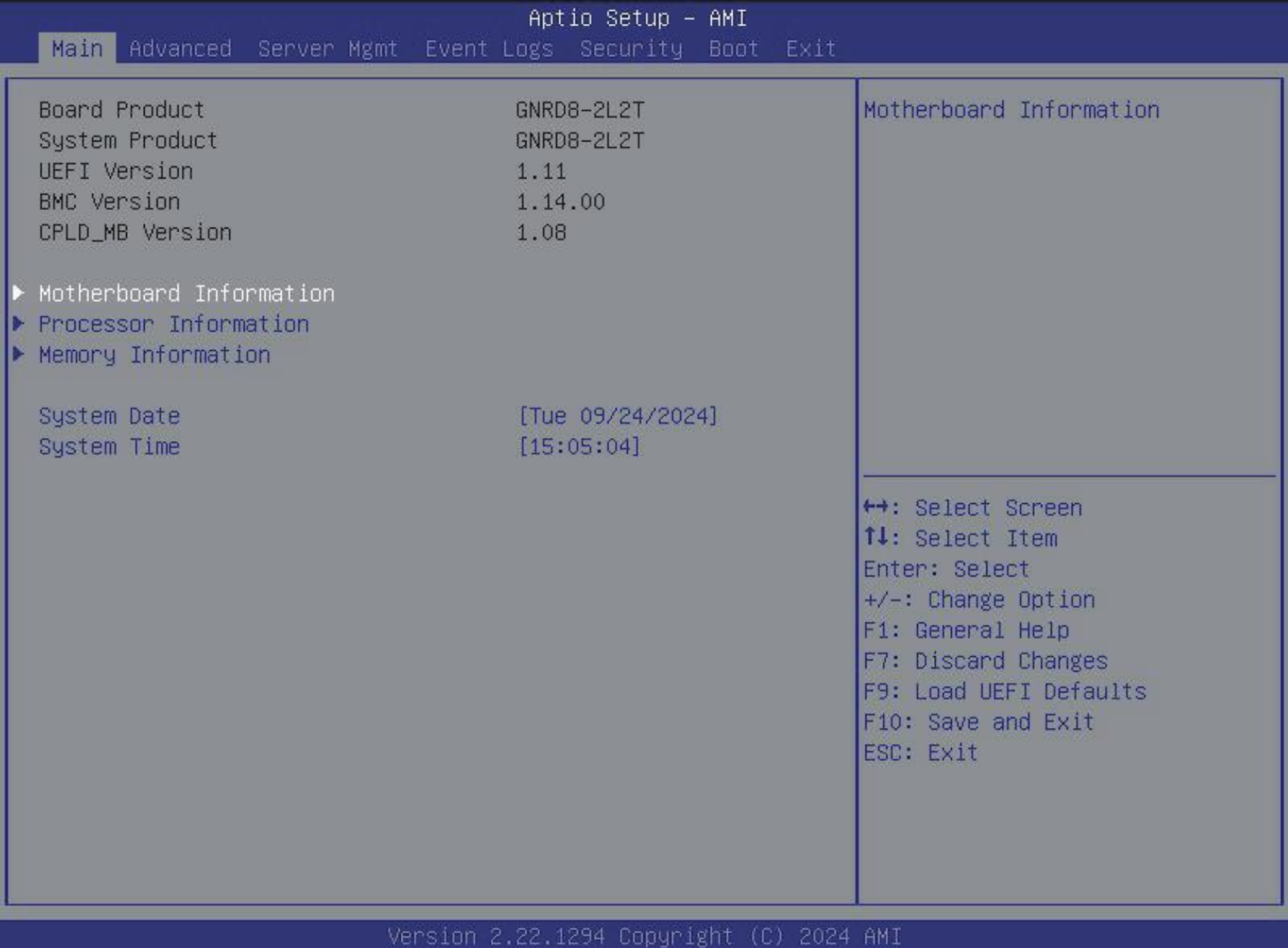1288x948 pixels.
Task: Click UEFI version value 1.11
Action: [x=541, y=171]
